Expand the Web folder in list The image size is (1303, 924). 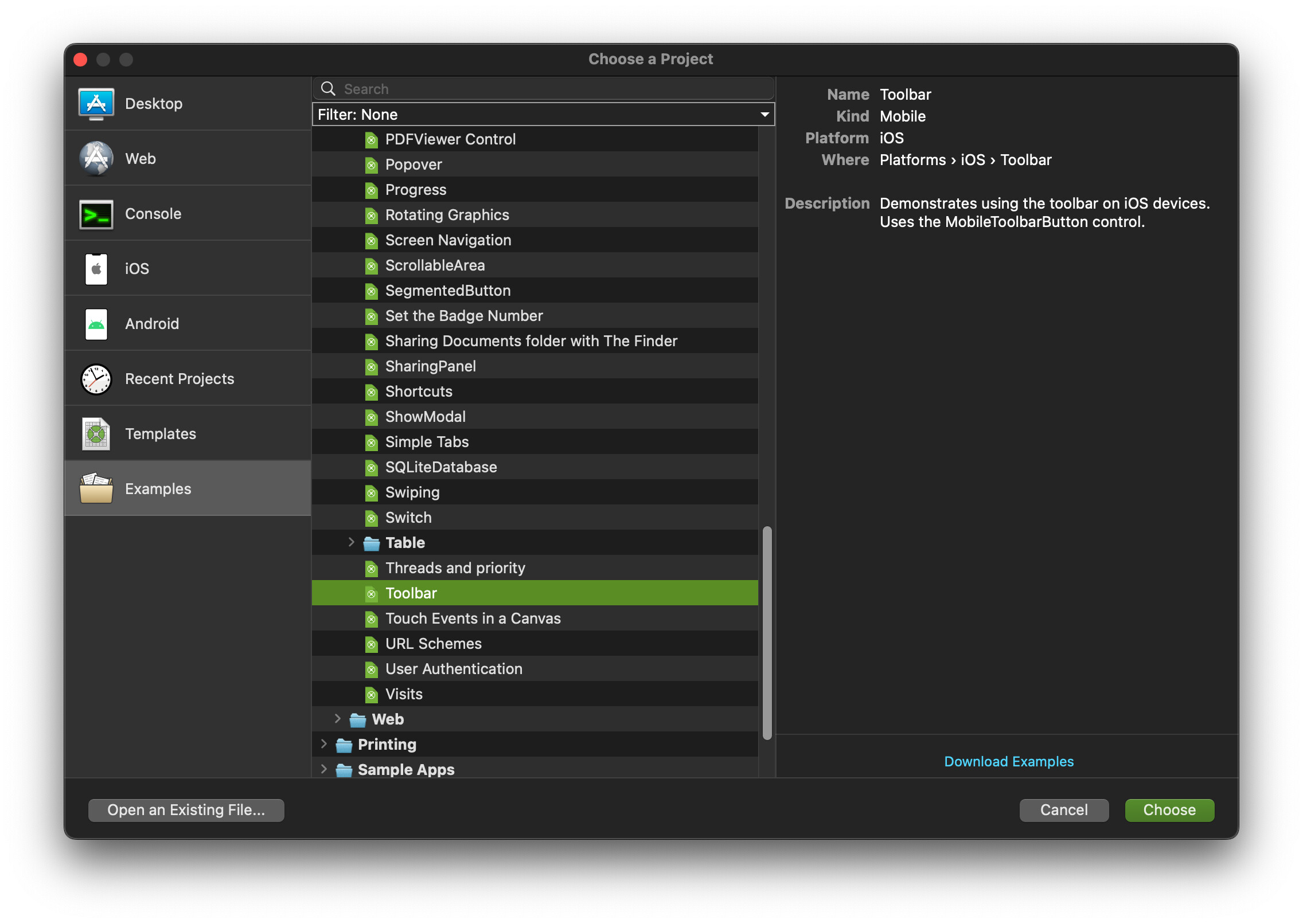tap(337, 719)
